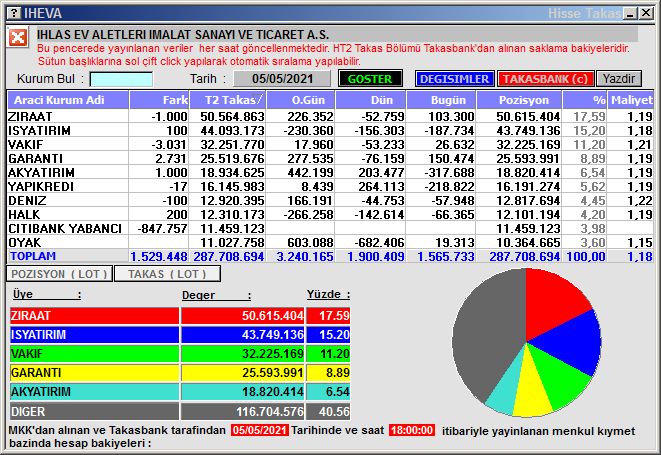Image resolution: width=661 pixels, height=455 pixels.
Task: Click the yellow GARANTI legend bar
Action: pyautogui.click(x=94, y=372)
